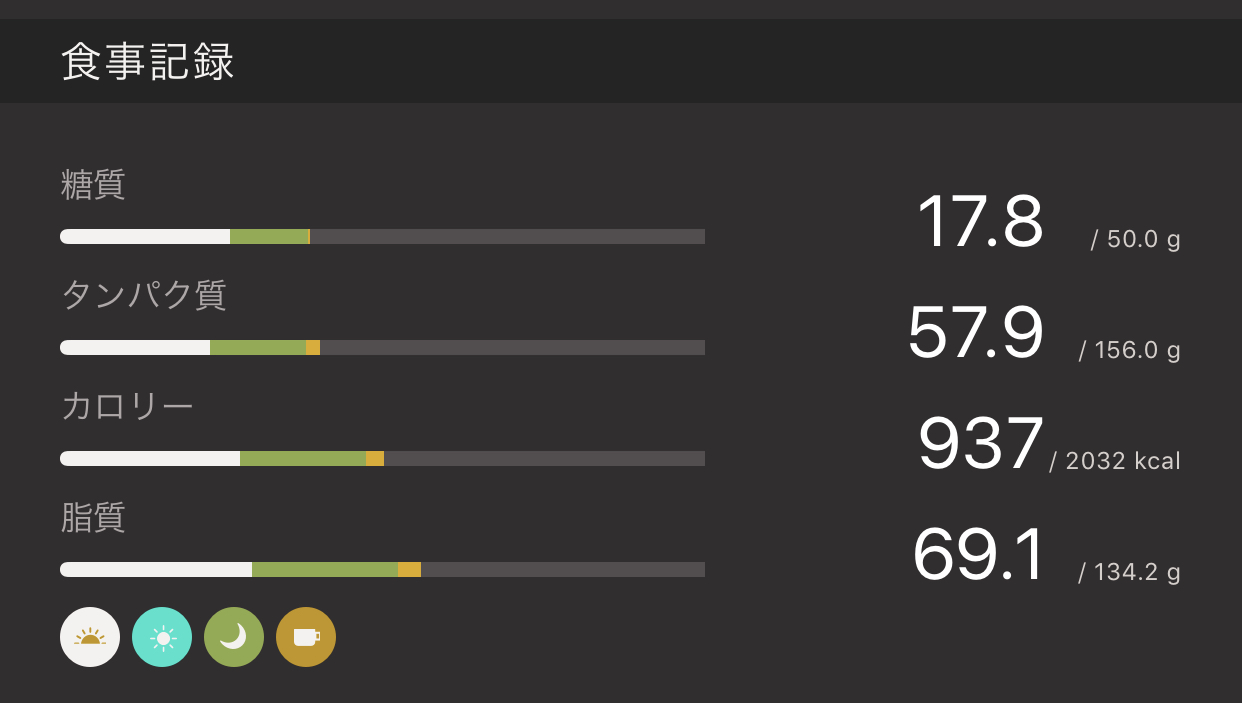Click the 57.9 protein value
Screen dimensions: 1242x703
coord(975,333)
